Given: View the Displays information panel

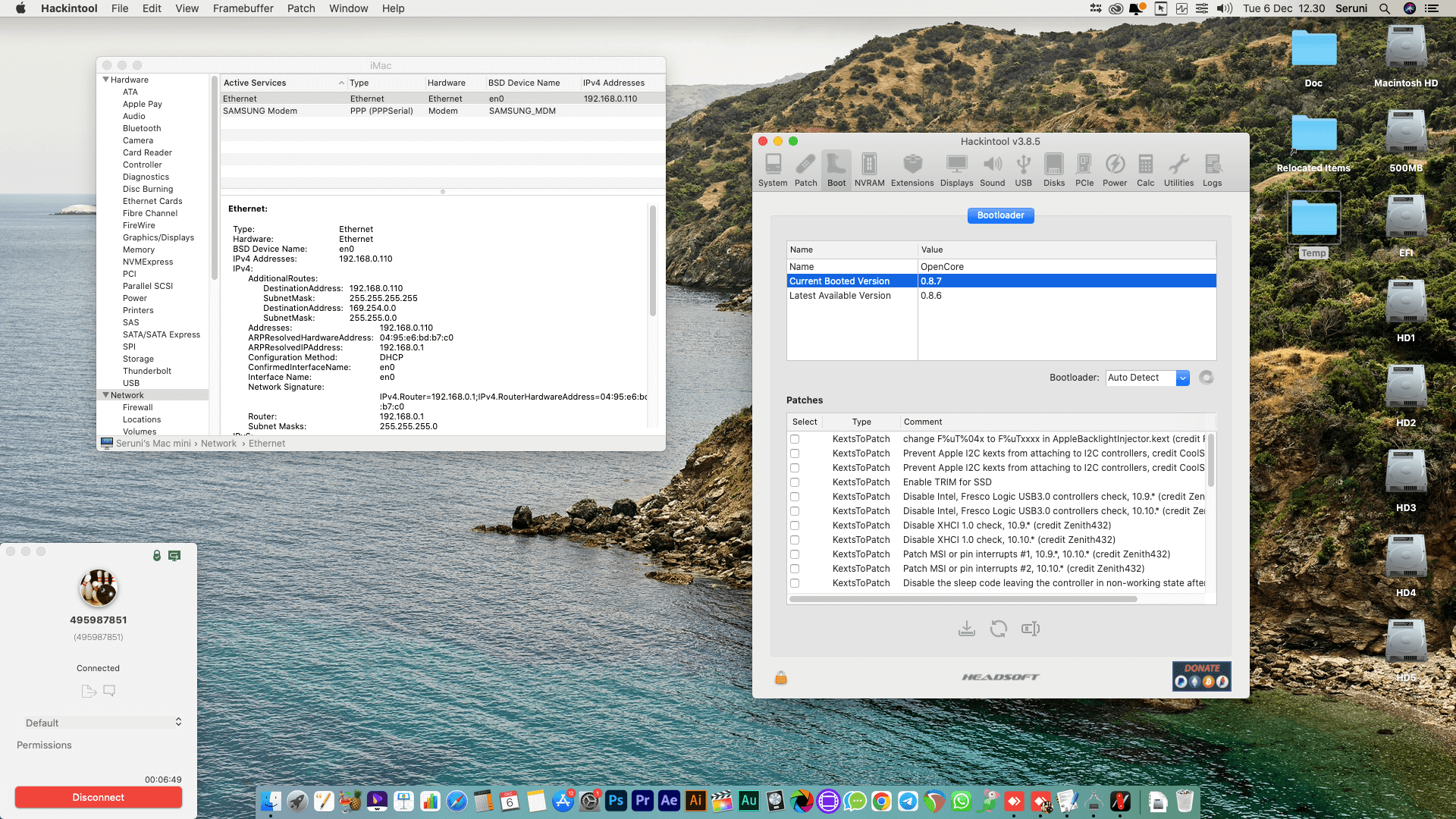Looking at the screenshot, I should click(956, 168).
